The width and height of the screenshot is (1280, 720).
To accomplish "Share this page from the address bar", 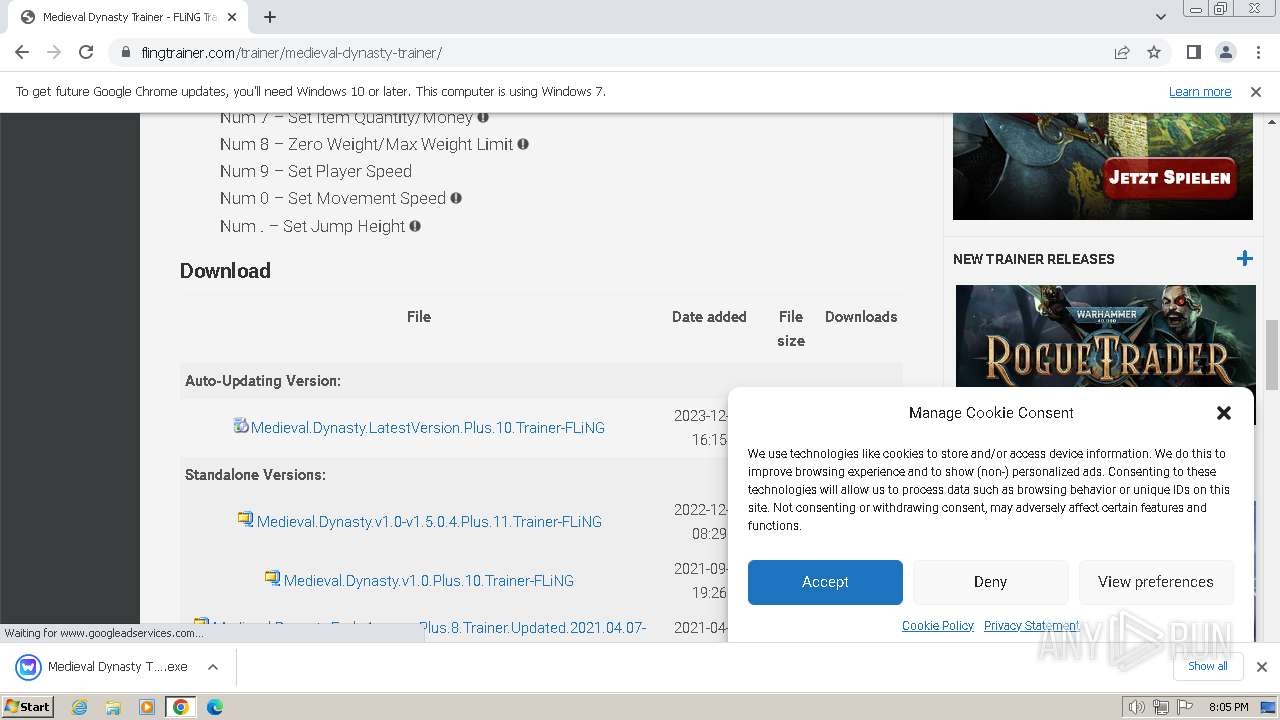I will (x=1122, y=52).
